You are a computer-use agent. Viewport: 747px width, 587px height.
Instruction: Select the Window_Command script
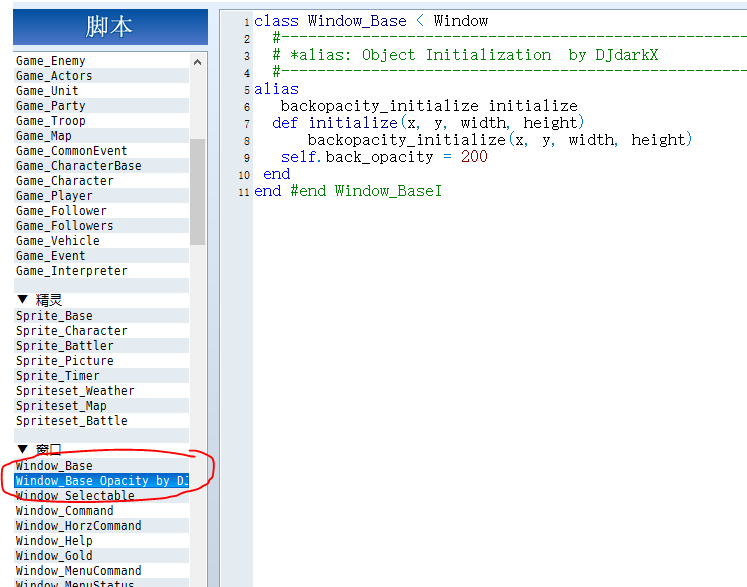tap(101, 511)
